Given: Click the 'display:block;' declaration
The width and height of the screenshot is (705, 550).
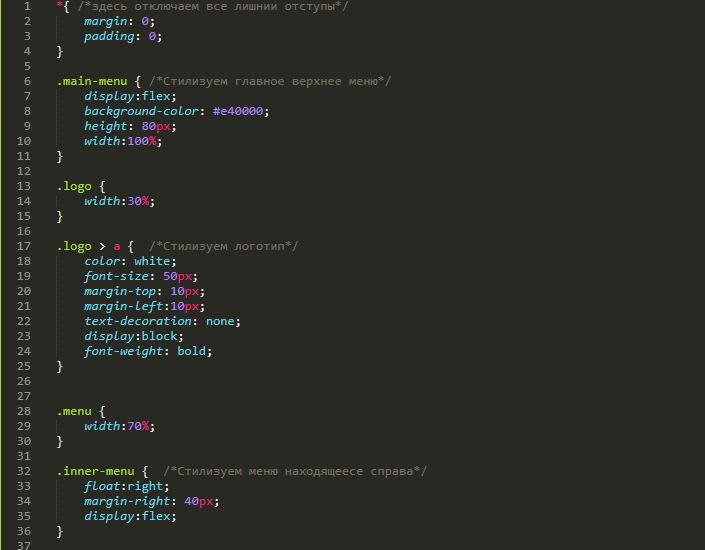Looking at the screenshot, I should pos(134,336).
